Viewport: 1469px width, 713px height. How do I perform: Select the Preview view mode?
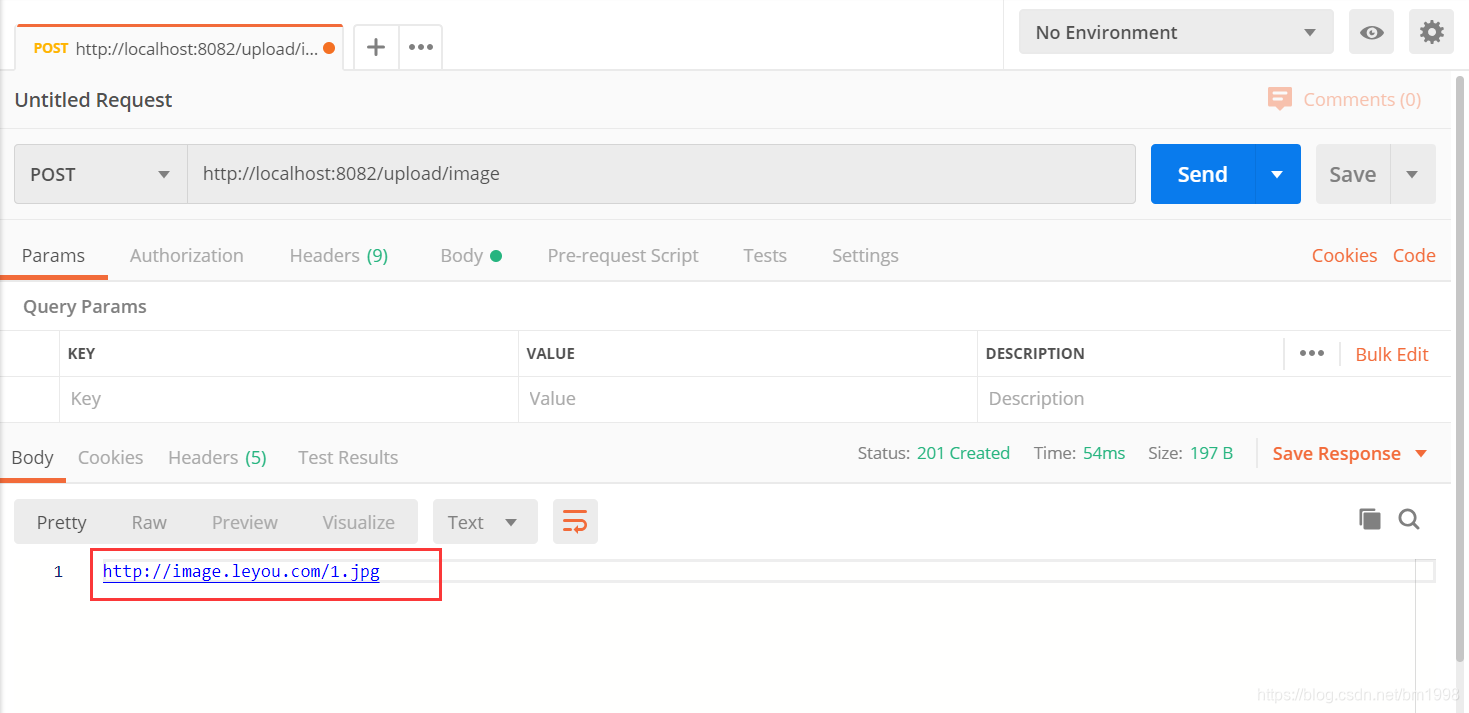pyautogui.click(x=245, y=522)
